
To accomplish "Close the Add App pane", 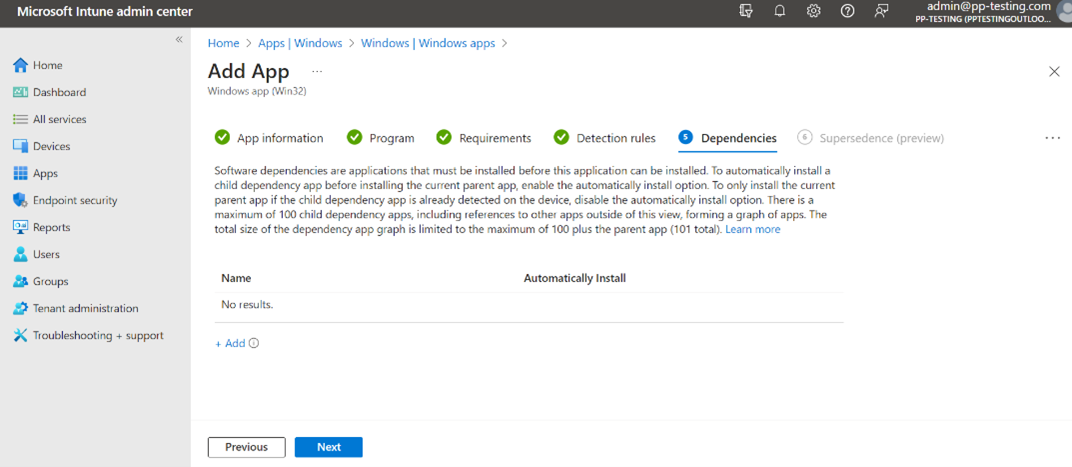I will click(x=1053, y=72).
